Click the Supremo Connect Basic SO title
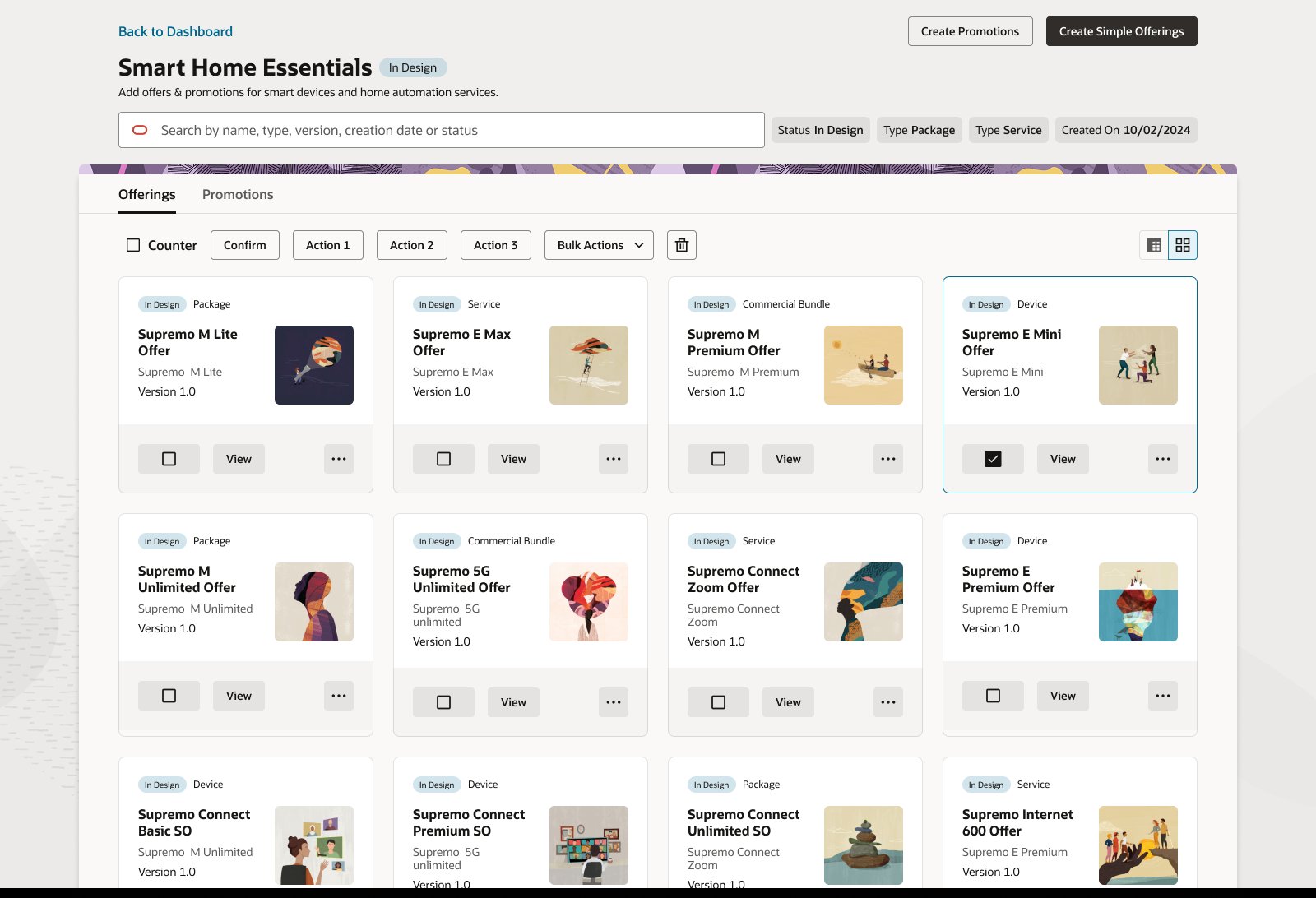 click(x=194, y=822)
